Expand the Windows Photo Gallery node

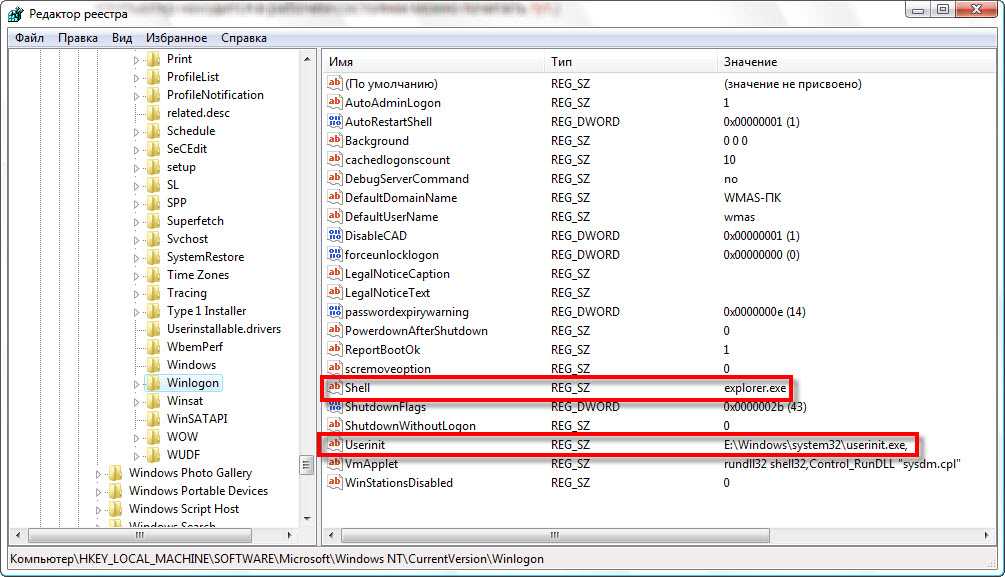[100, 474]
